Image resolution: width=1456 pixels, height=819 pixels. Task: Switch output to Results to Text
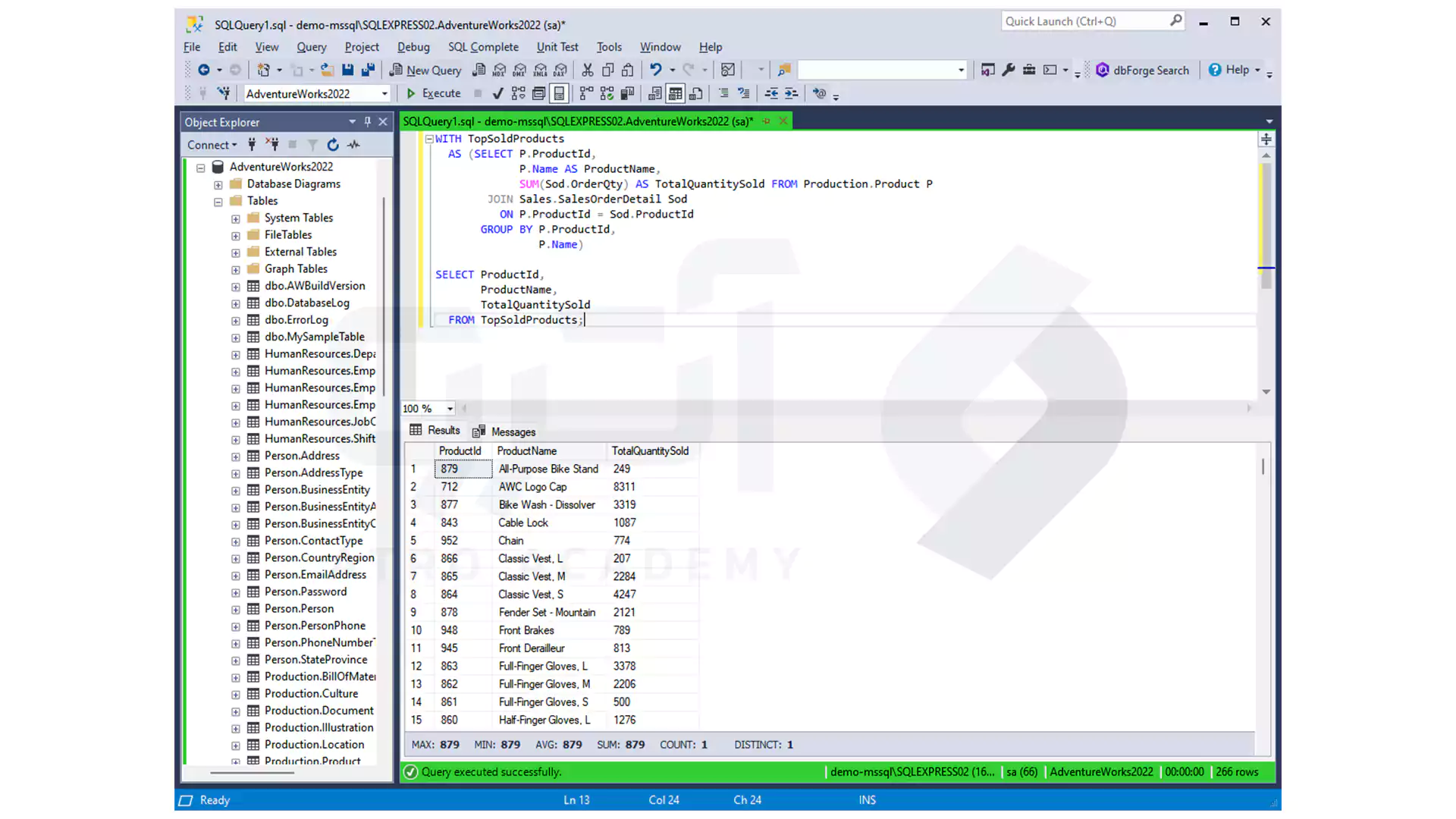click(x=654, y=93)
